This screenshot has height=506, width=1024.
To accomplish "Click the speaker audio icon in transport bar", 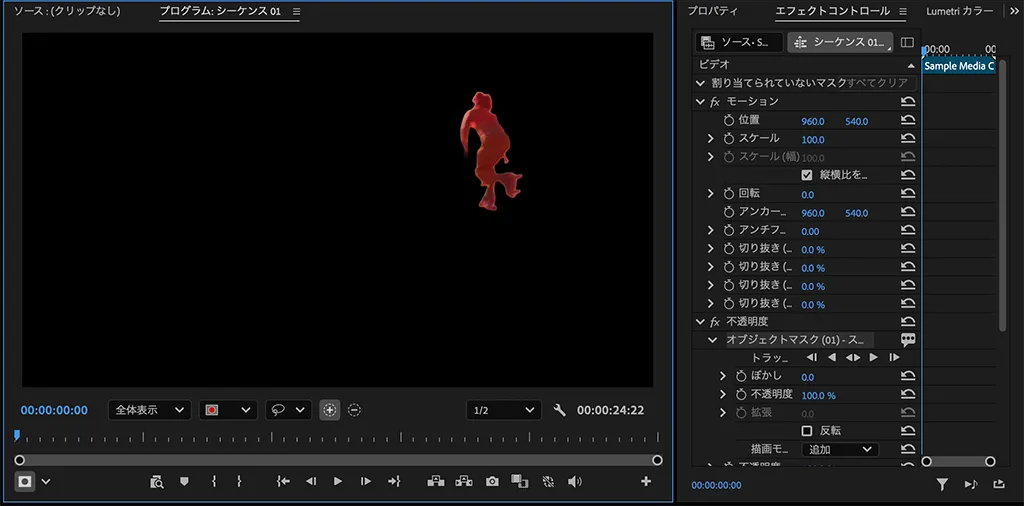I will (x=574, y=481).
